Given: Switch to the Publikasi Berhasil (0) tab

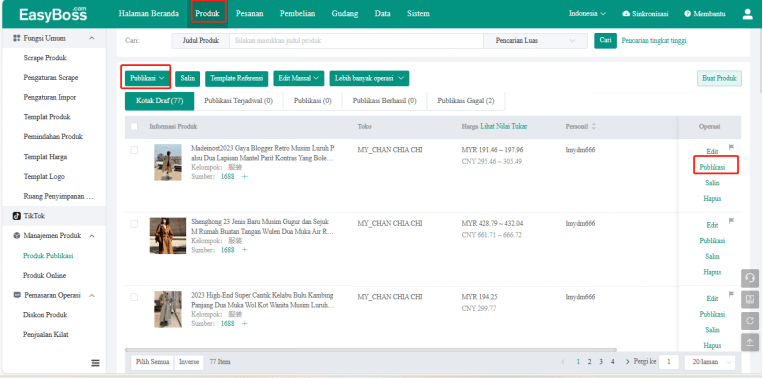Looking at the screenshot, I should click(384, 101).
